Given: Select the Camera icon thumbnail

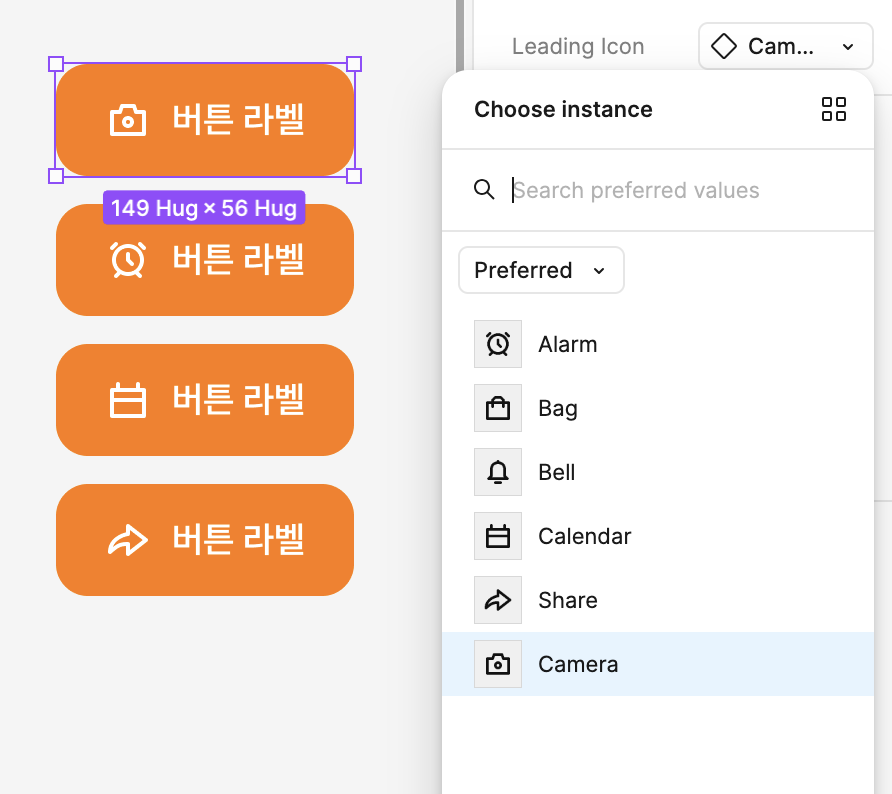Looking at the screenshot, I should [x=498, y=664].
